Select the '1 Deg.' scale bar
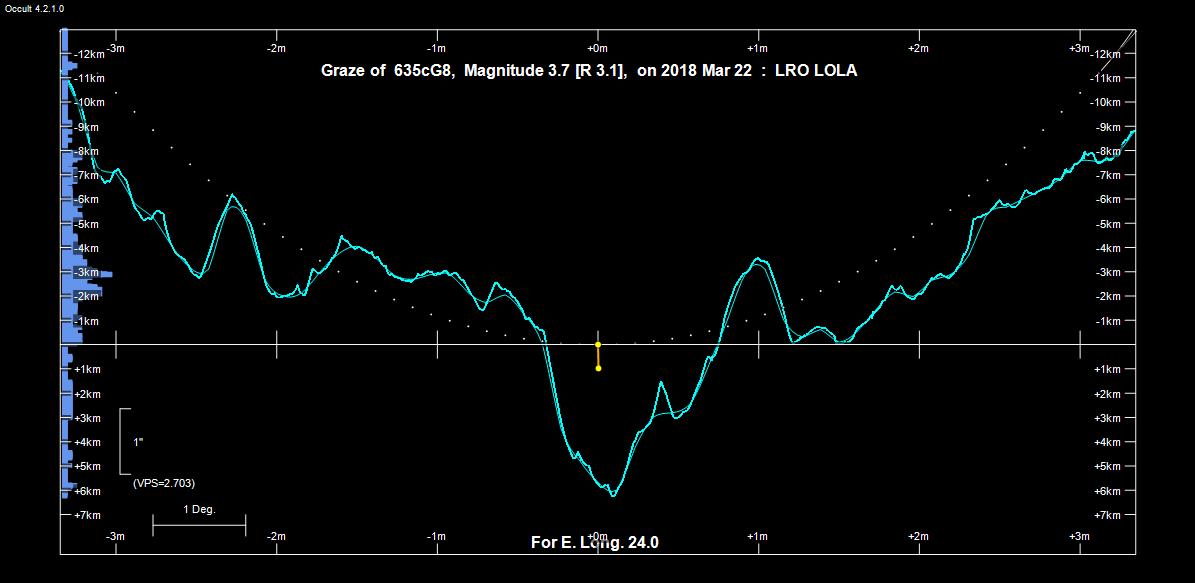 (199, 523)
